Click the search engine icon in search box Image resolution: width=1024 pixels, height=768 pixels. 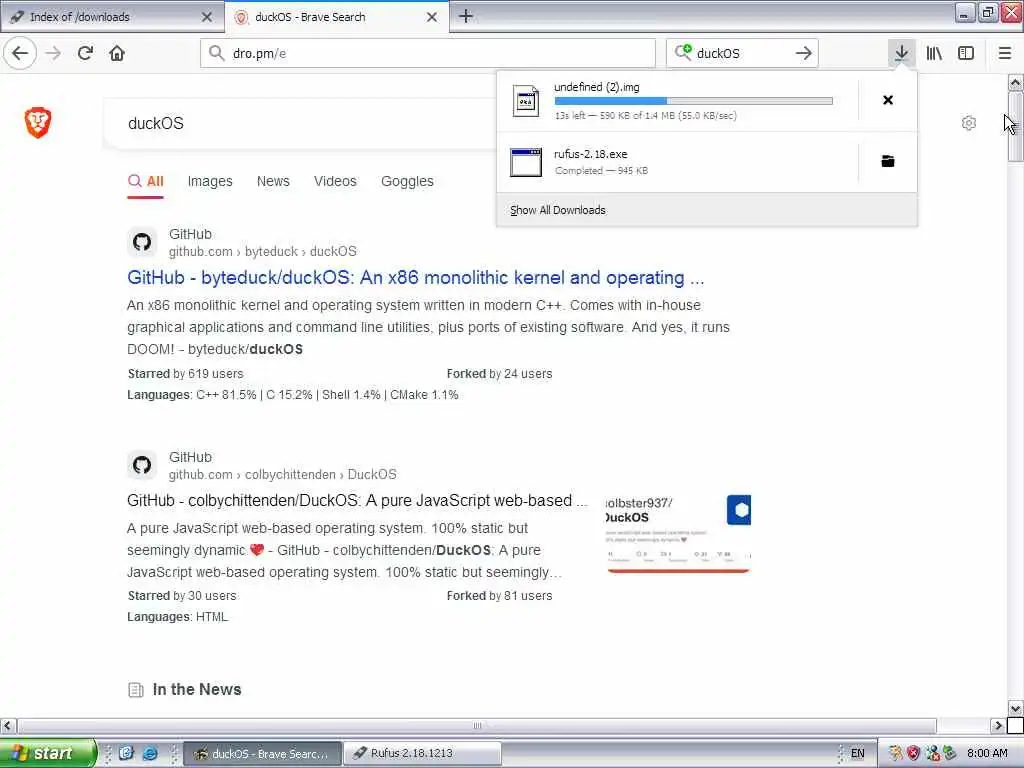683,53
